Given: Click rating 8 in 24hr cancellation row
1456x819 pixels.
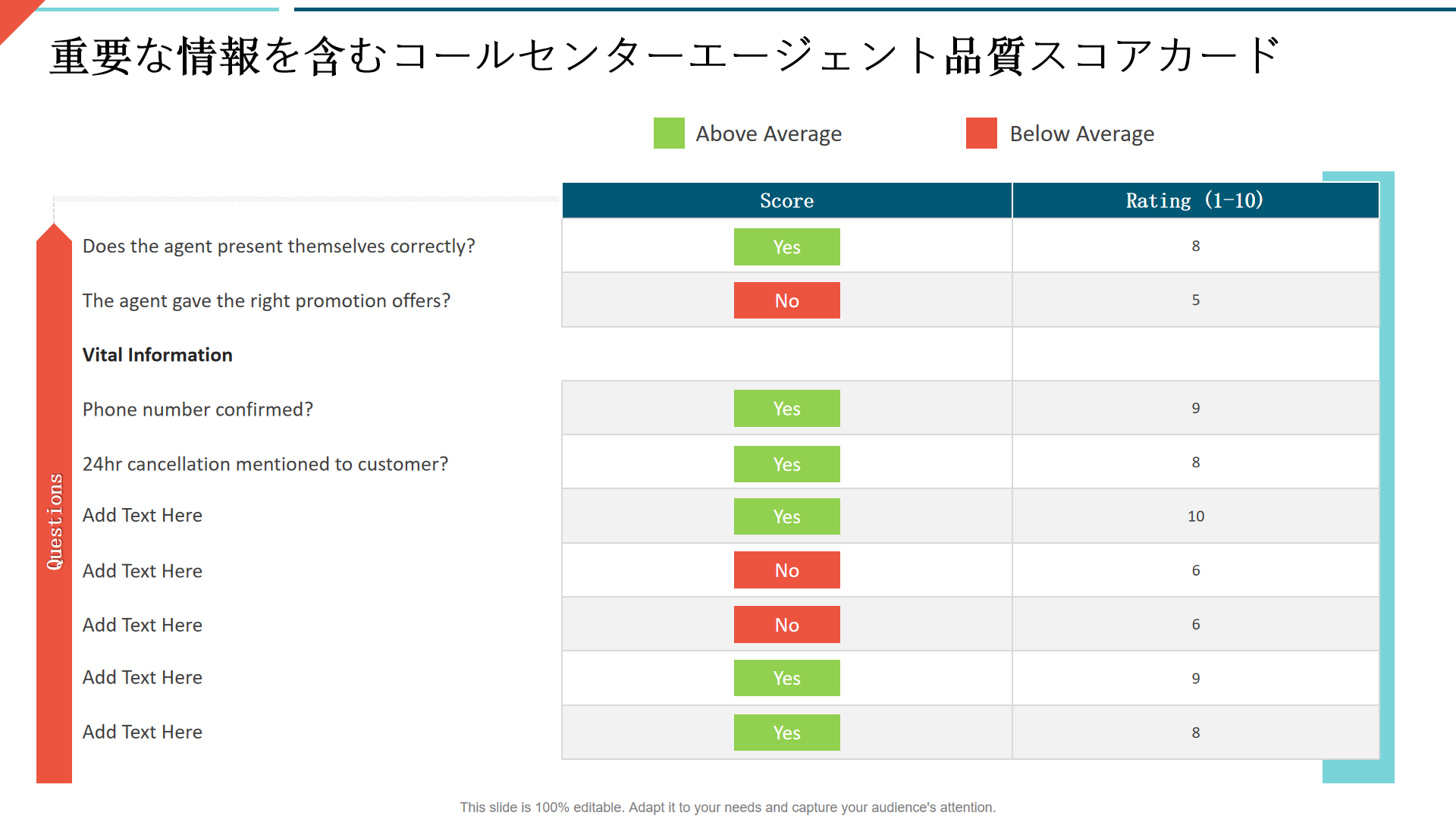Looking at the screenshot, I should point(1196,463).
